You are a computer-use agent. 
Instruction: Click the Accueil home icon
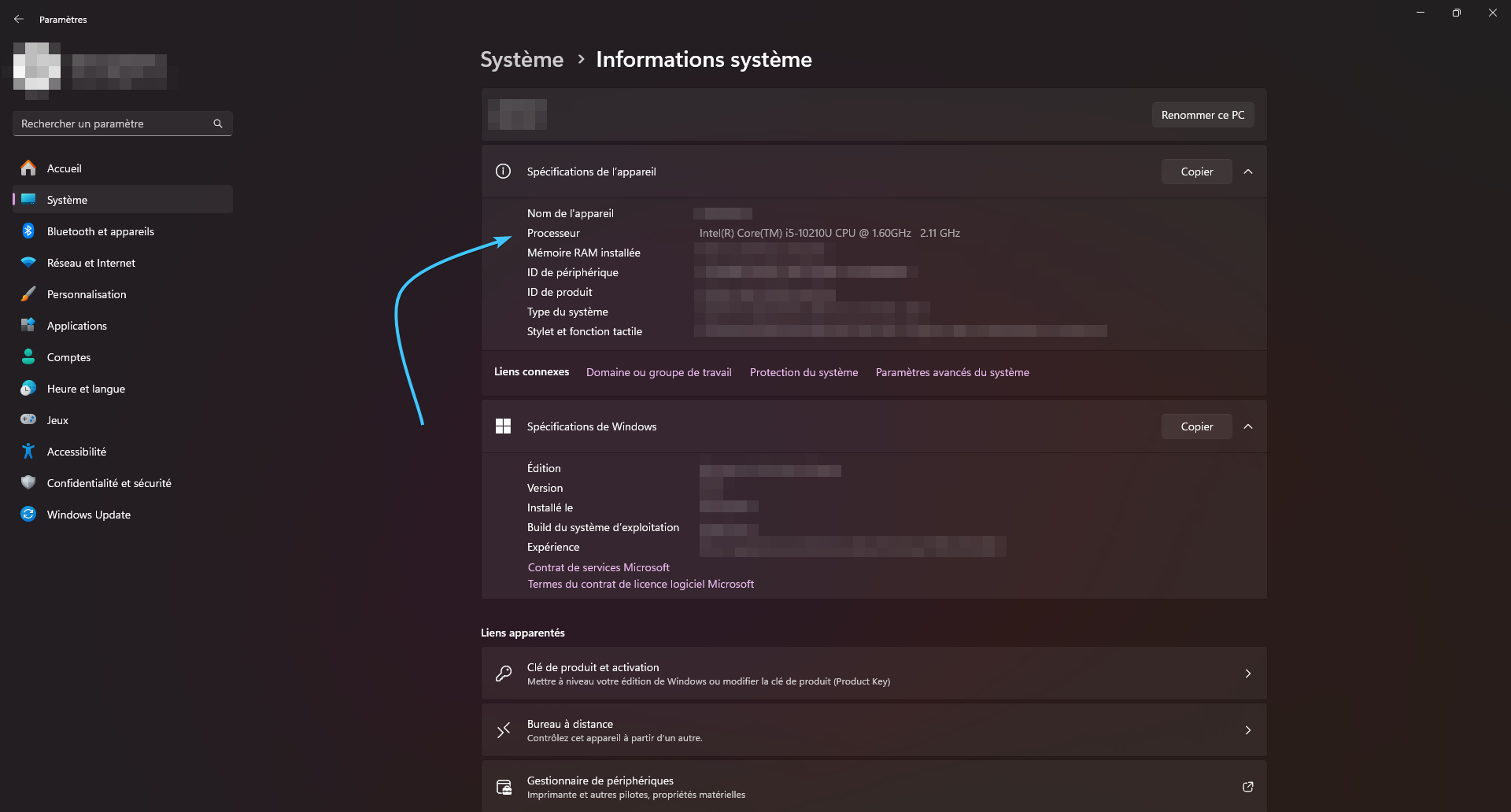pyautogui.click(x=28, y=168)
